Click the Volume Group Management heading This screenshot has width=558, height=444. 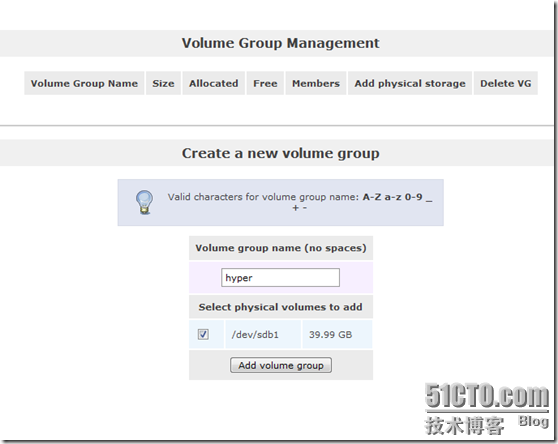click(x=280, y=43)
